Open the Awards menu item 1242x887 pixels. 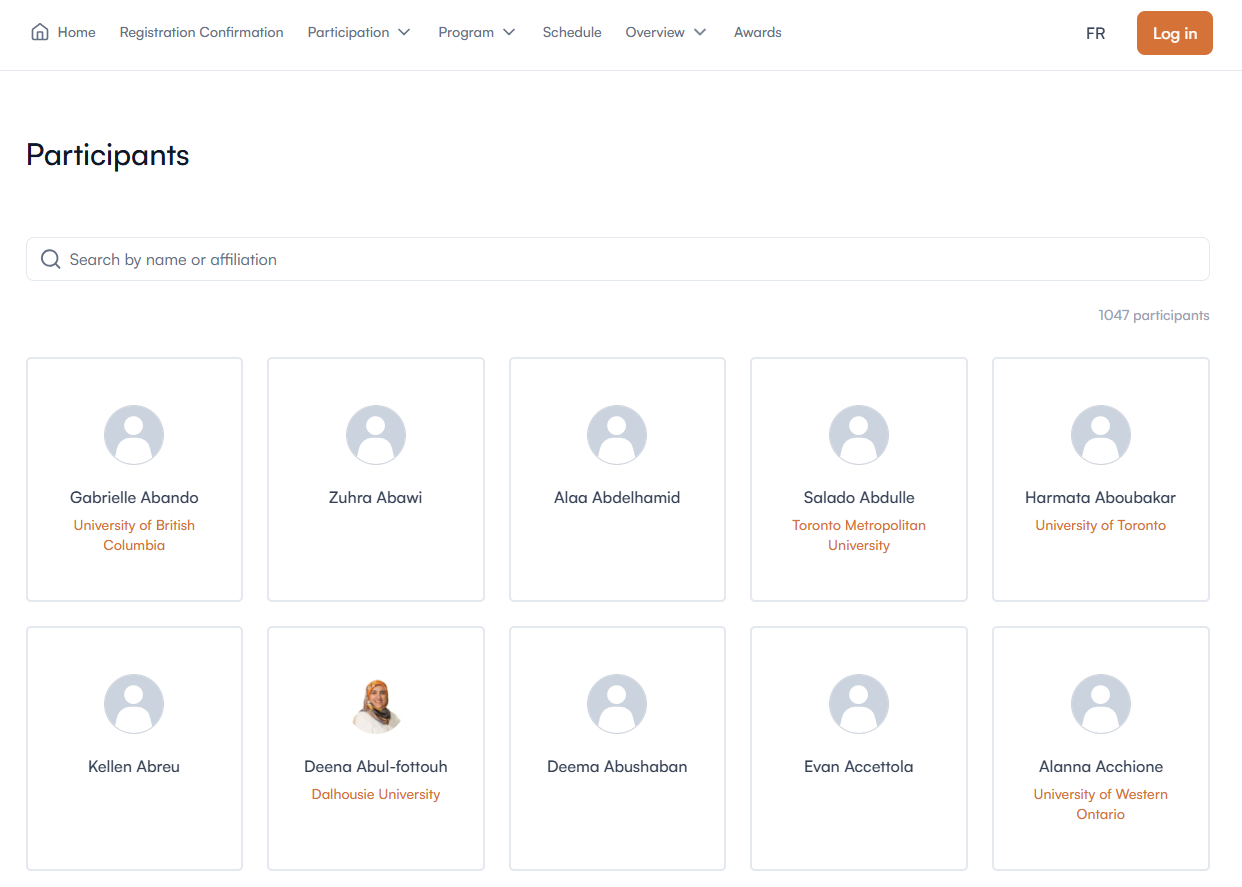point(758,32)
